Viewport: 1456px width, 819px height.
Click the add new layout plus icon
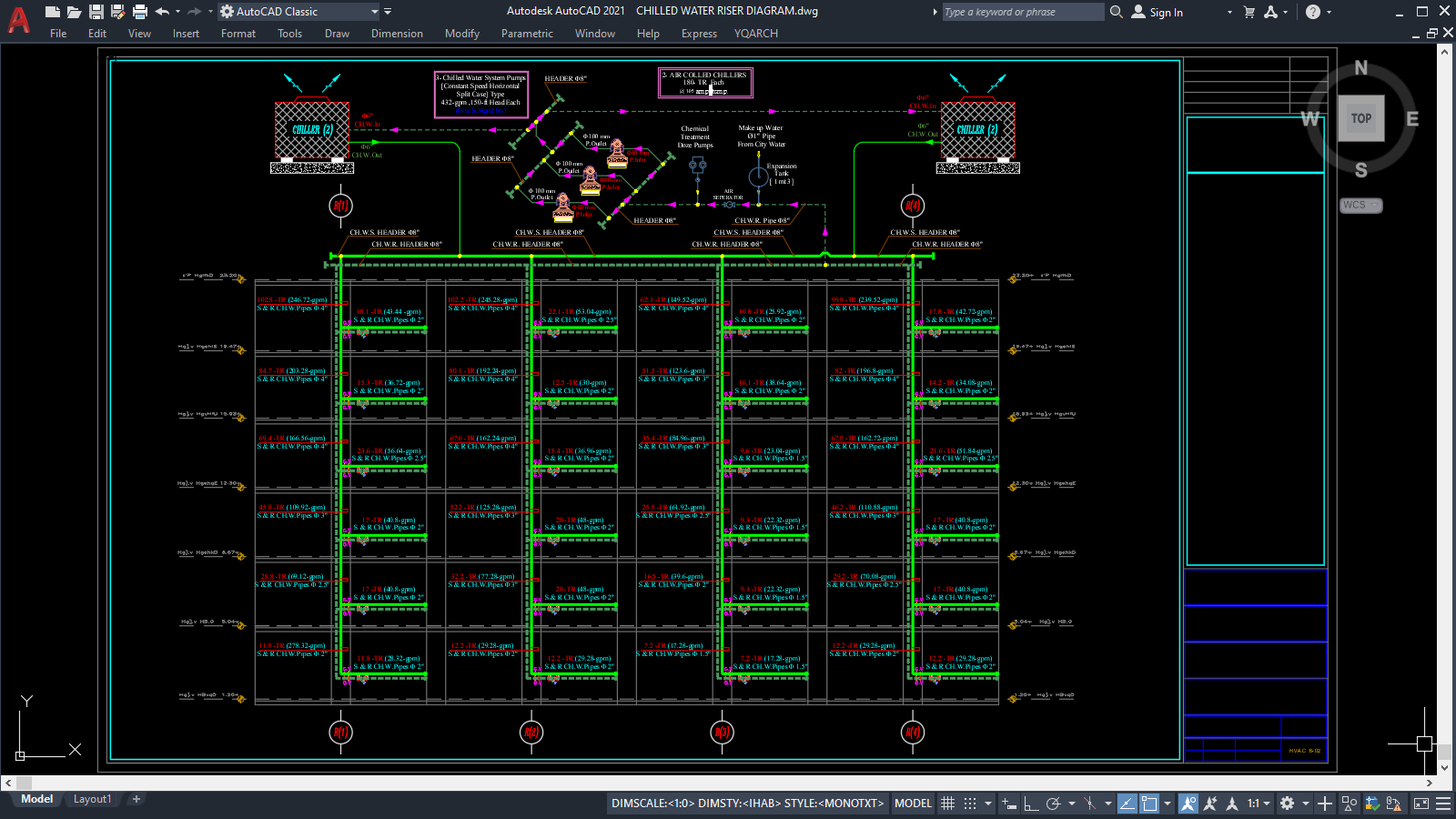[x=136, y=799]
